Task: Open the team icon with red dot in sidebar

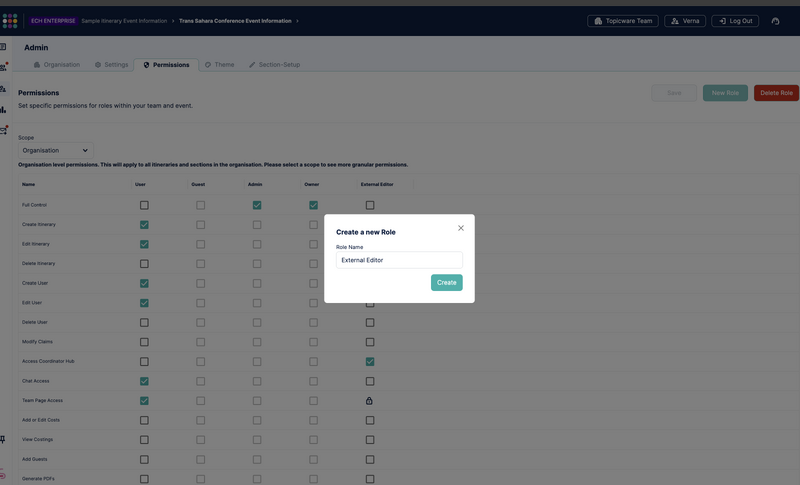Action: [x=4, y=67]
